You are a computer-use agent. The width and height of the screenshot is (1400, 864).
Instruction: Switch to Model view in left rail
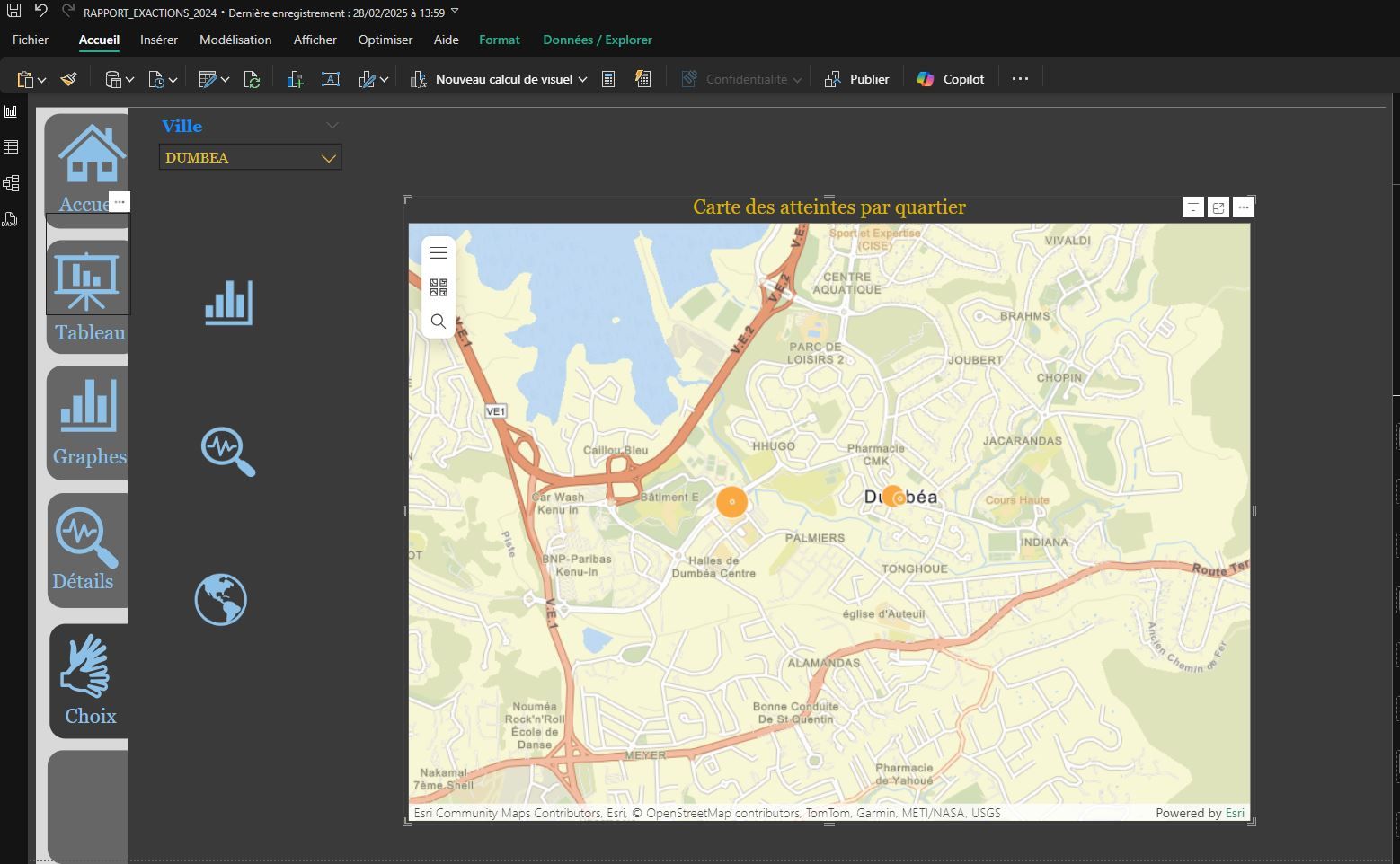11,183
